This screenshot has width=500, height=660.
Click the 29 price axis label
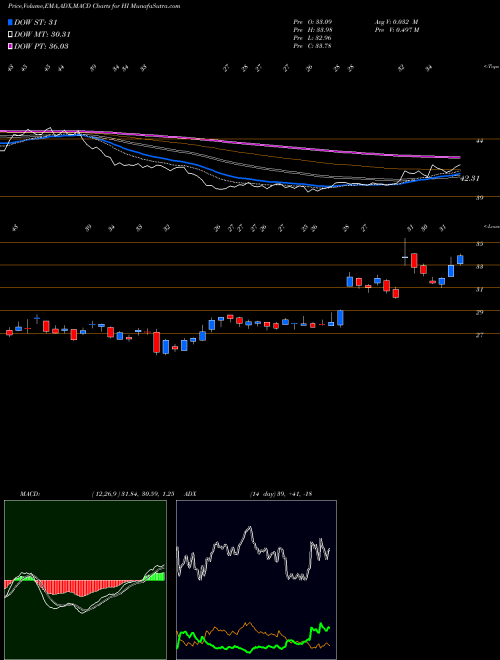pos(479,312)
